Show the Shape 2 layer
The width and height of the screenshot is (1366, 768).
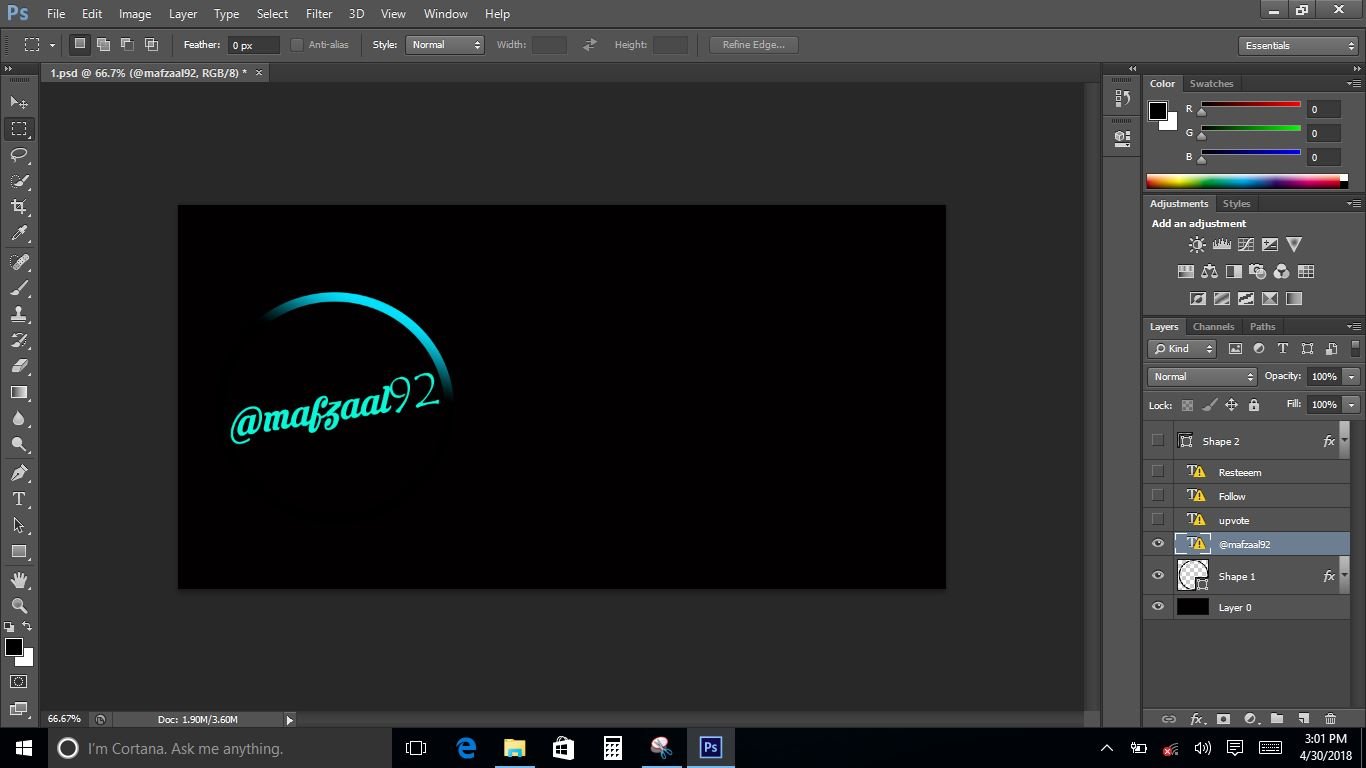[1158, 441]
